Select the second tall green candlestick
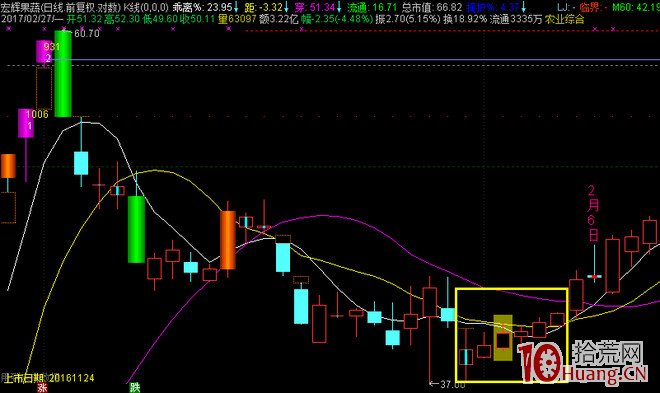 [x=136, y=229]
